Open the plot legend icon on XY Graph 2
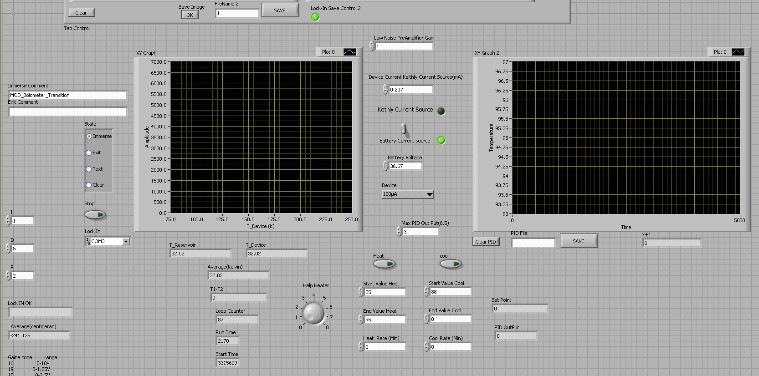 [738, 52]
